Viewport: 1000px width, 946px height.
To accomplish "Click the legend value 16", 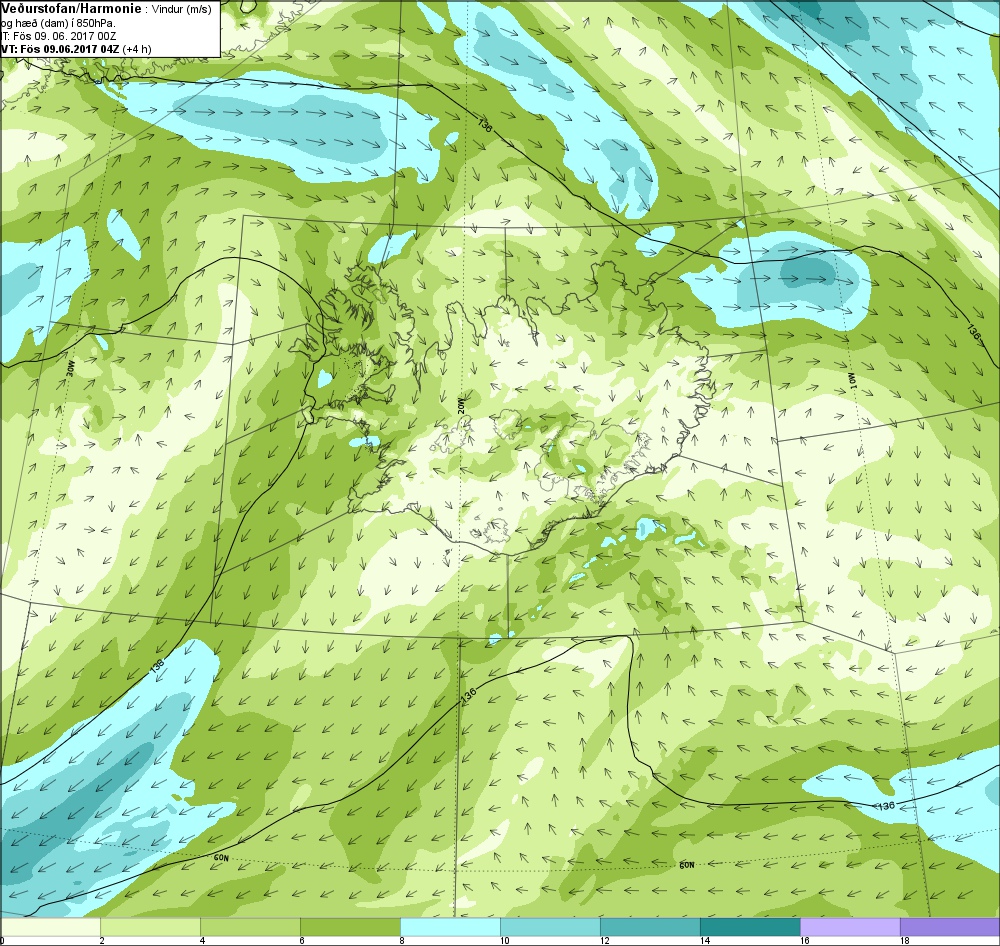I will [x=804, y=940].
